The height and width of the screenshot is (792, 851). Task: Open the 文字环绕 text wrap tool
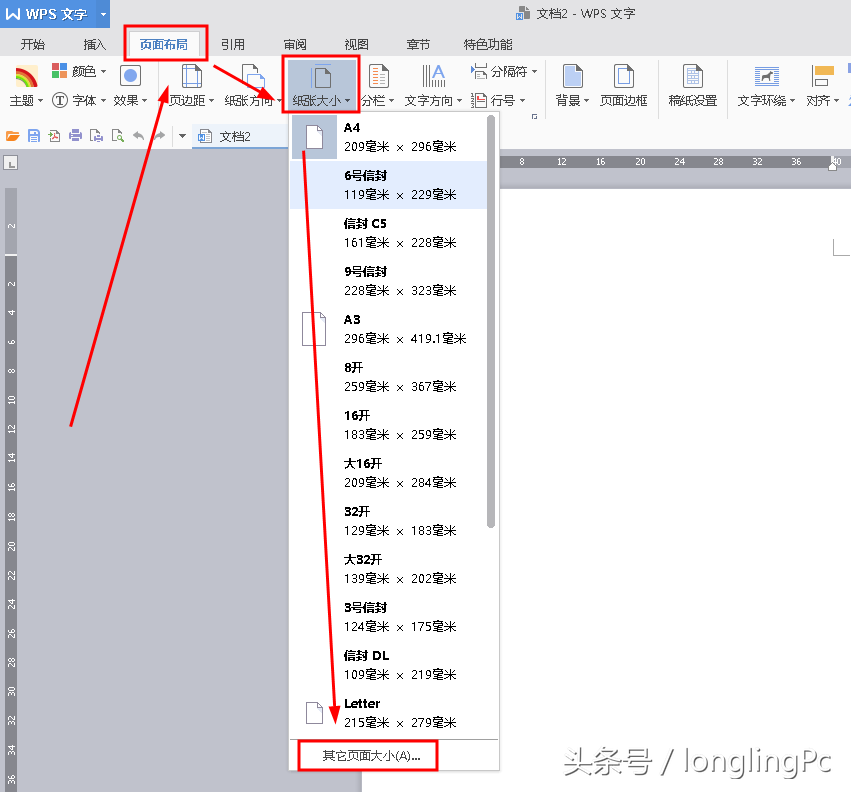pyautogui.click(x=766, y=85)
